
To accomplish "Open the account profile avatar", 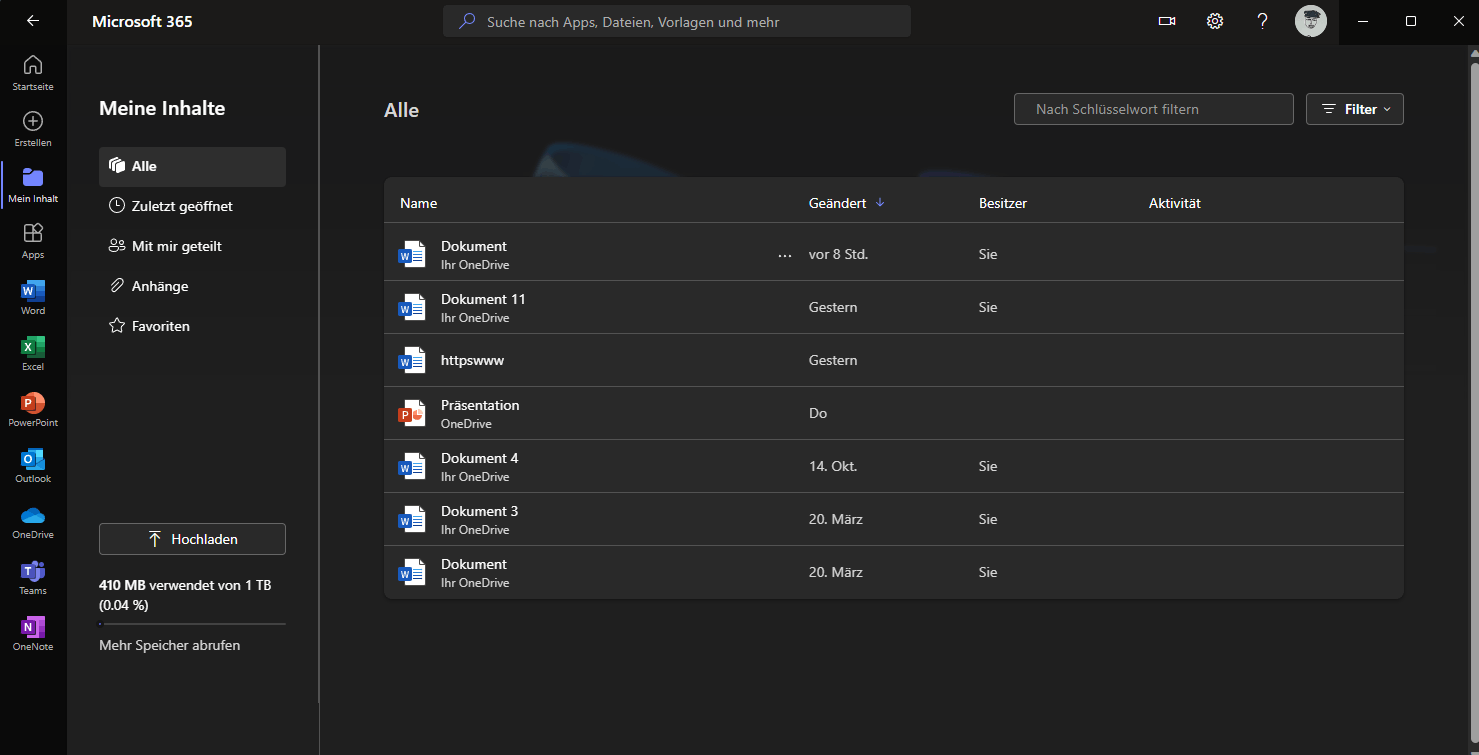I will (x=1311, y=21).
